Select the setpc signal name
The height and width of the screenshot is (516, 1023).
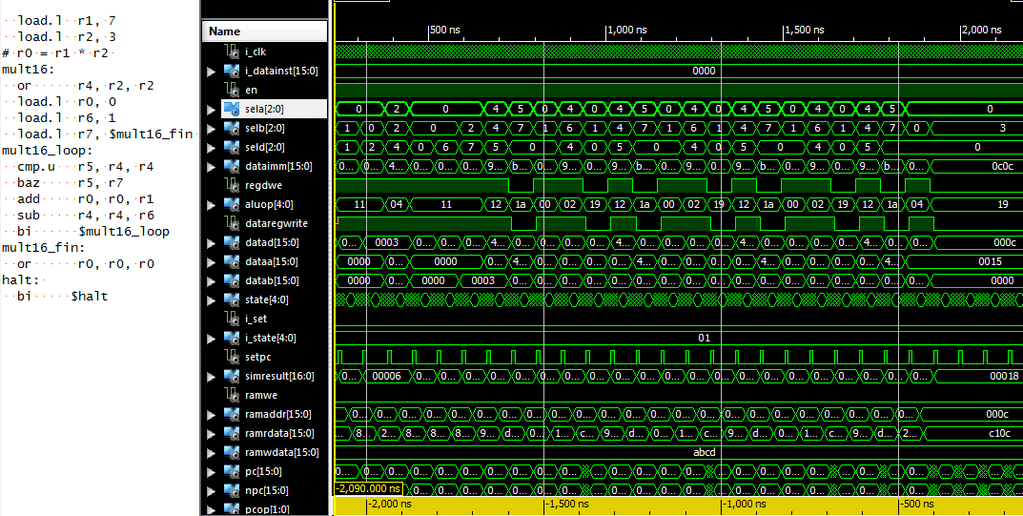tap(258, 357)
